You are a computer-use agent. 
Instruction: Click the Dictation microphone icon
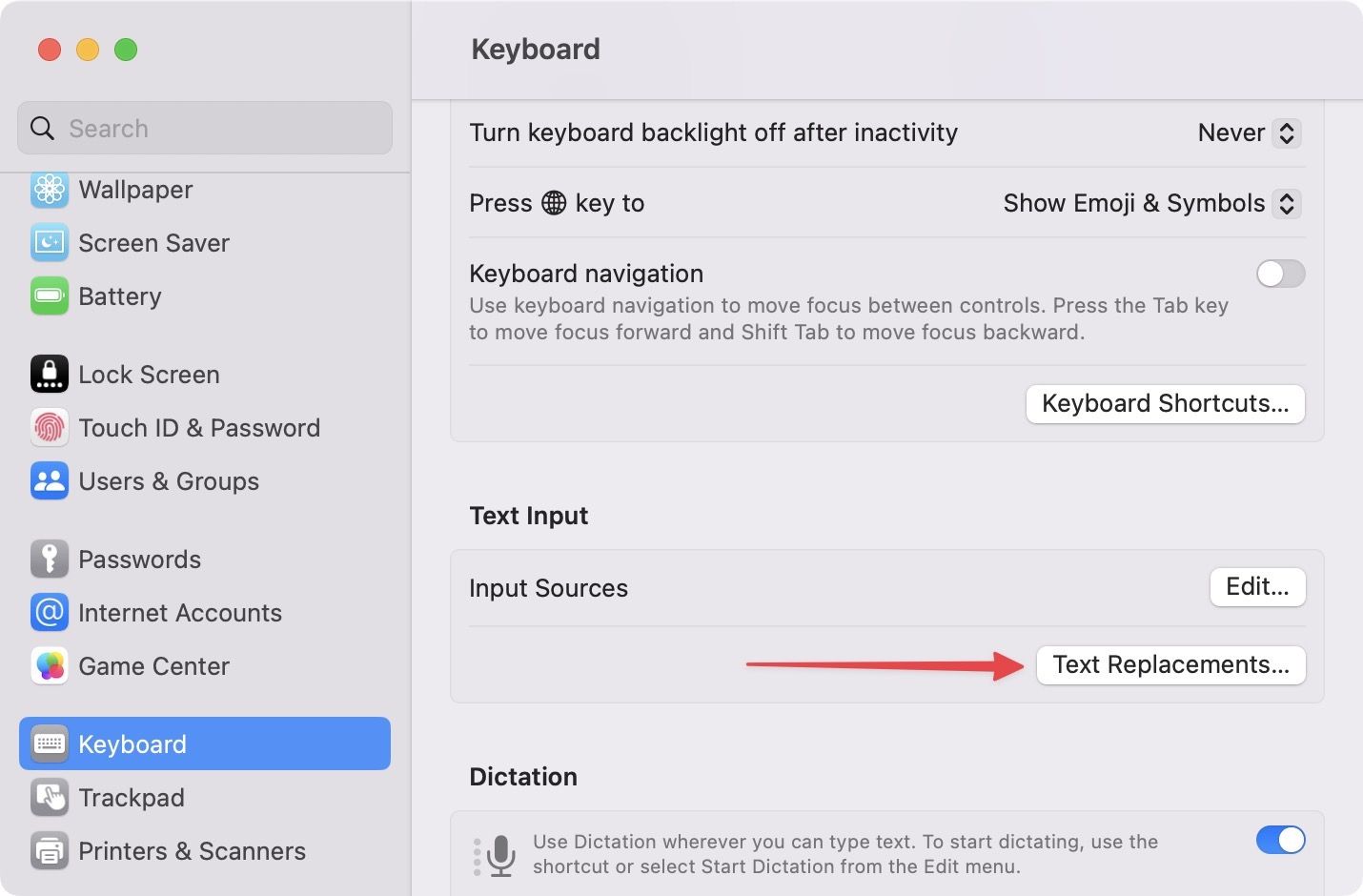pyautogui.click(x=500, y=854)
